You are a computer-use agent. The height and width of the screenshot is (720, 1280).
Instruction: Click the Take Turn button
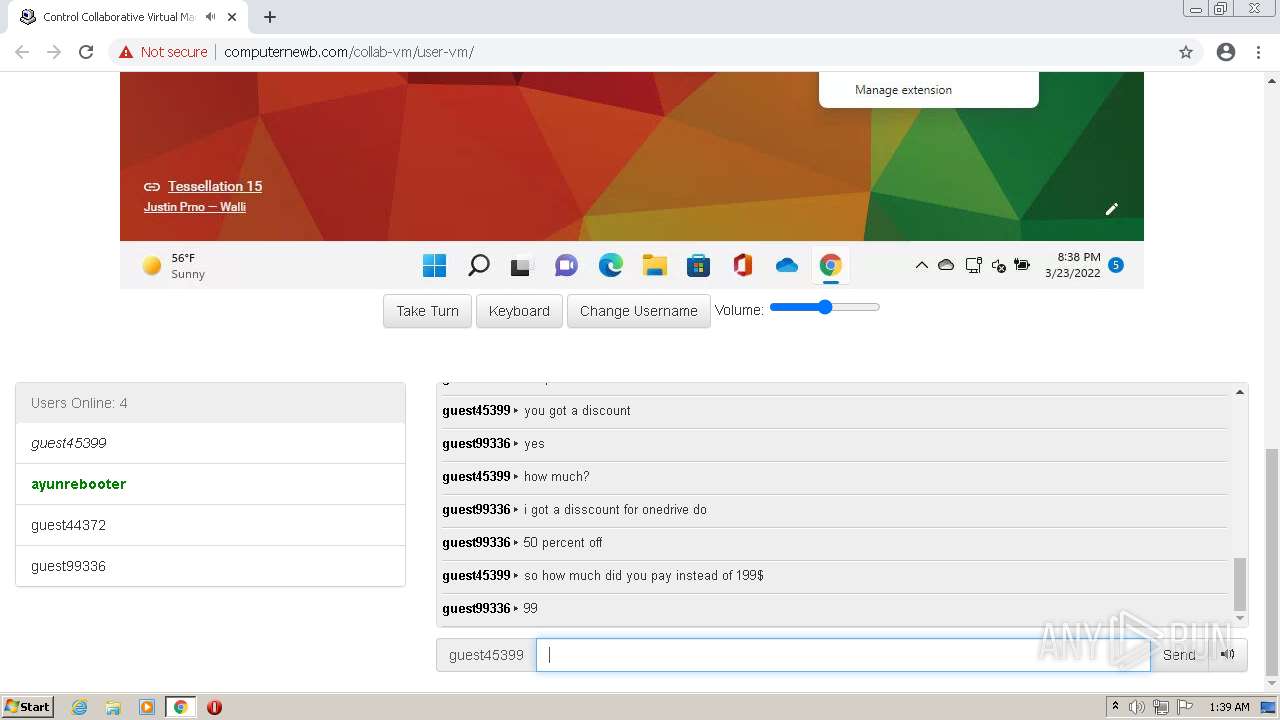pyautogui.click(x=427, y=311)
